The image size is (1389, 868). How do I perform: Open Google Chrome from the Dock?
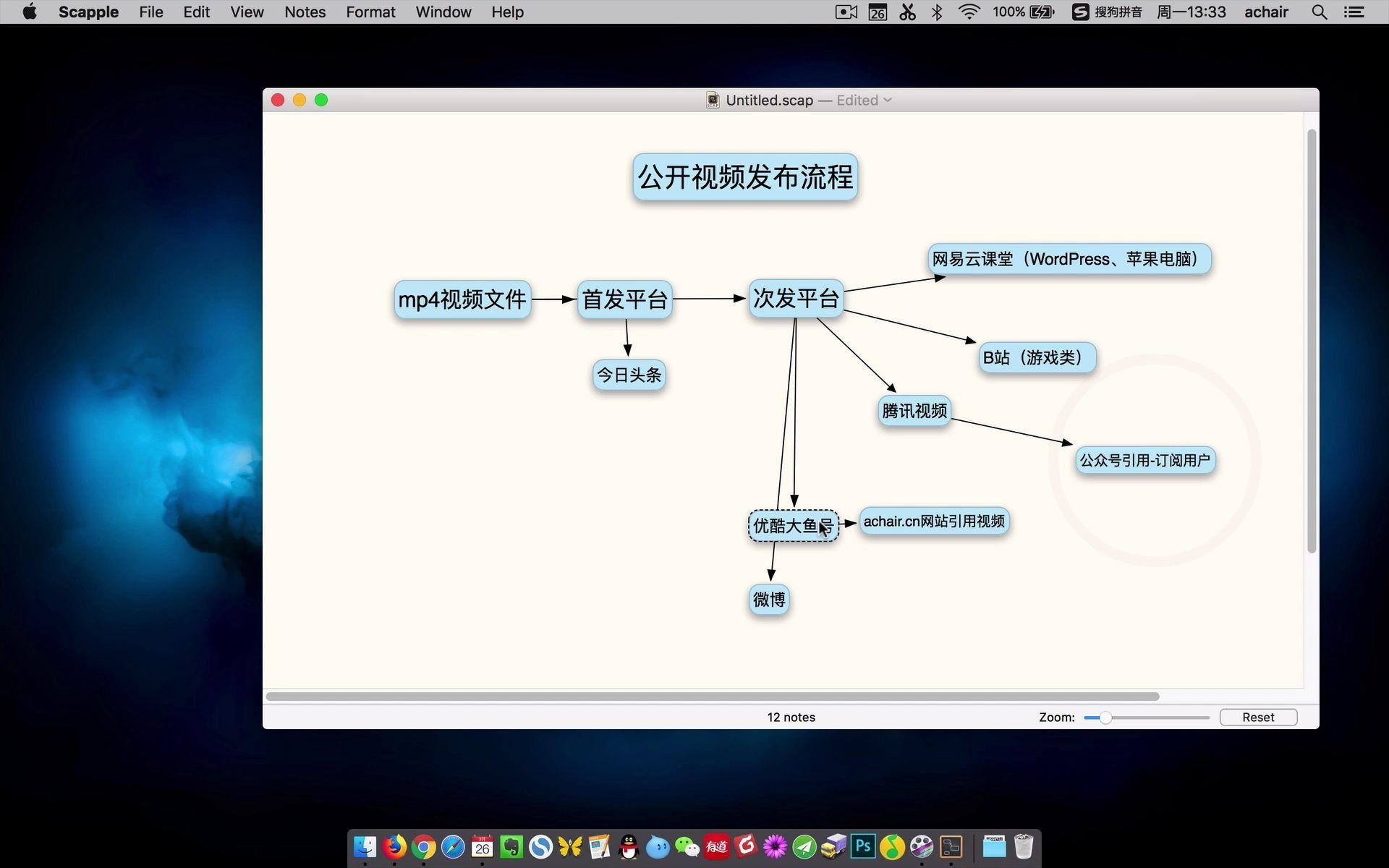point(424,846)
